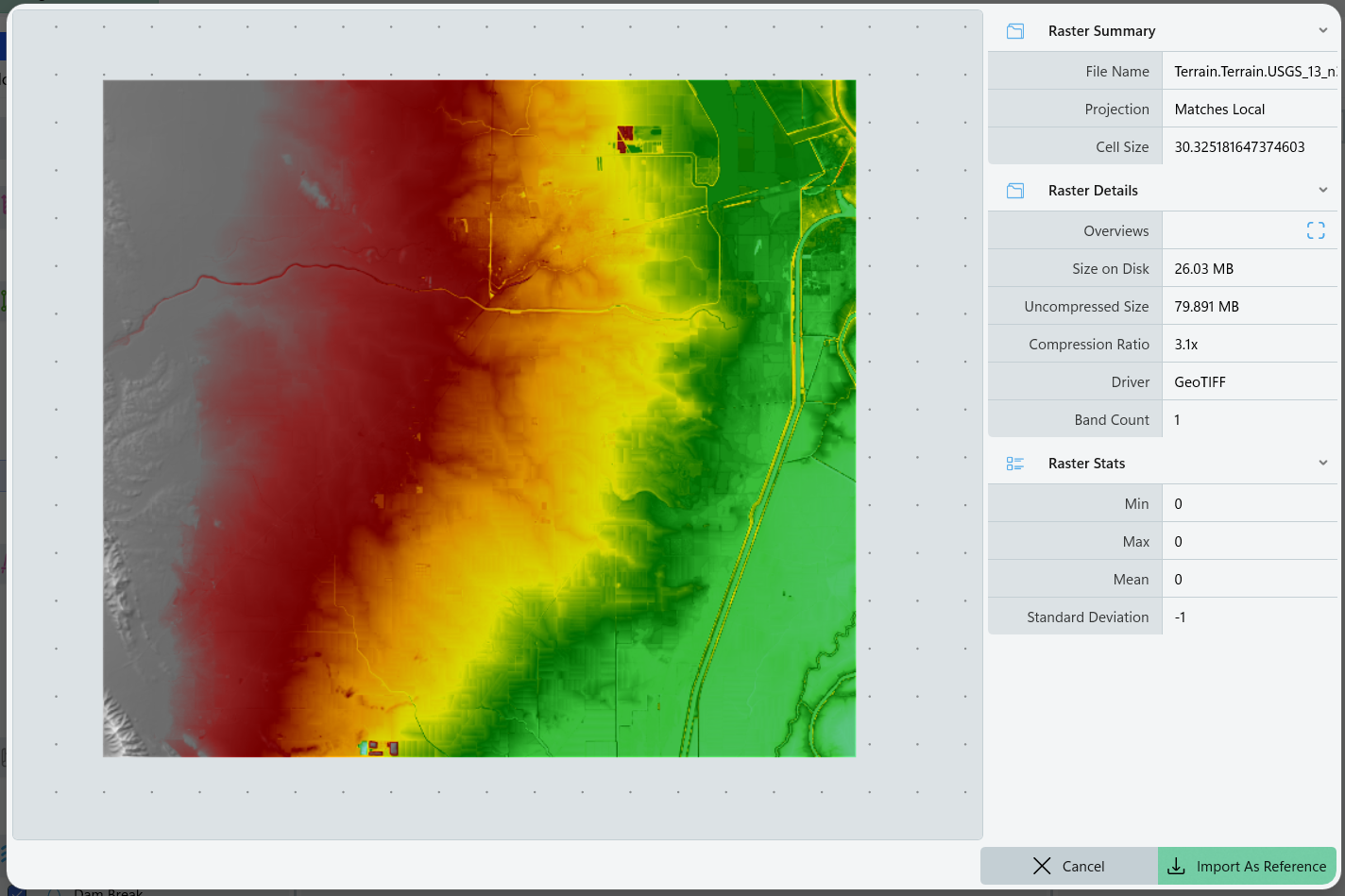The height and width of the screenshot is (896, 1345).
Task: Click the Driver GeoTIFF value
Action: point(1200,382)
